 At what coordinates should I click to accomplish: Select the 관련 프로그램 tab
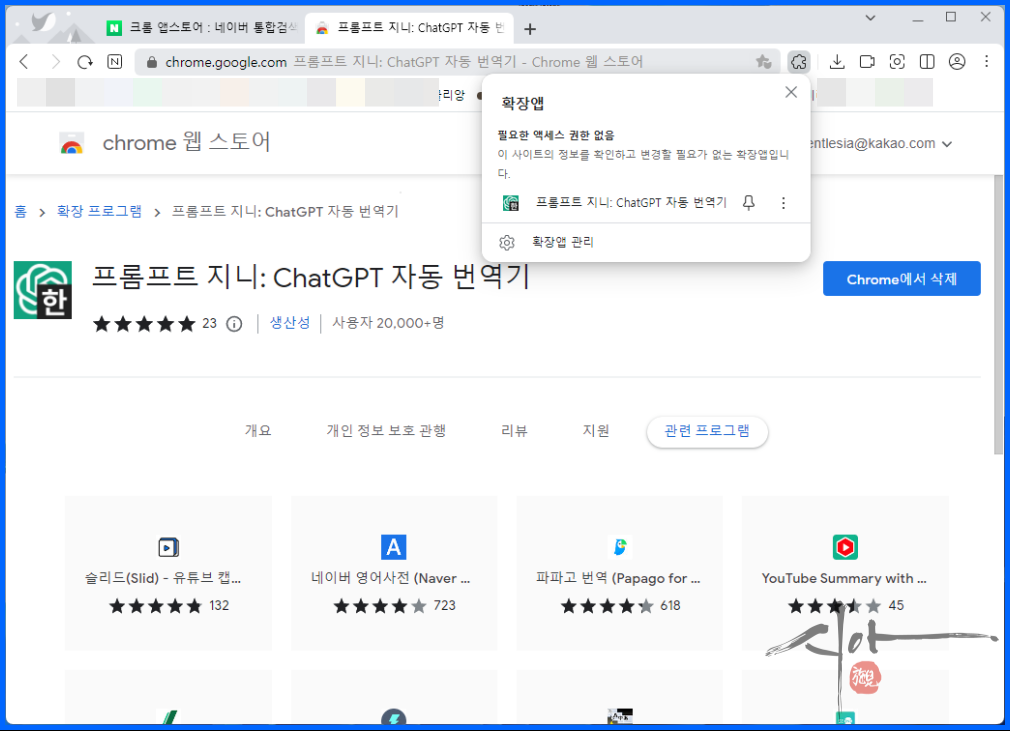(x=707, y=431)
